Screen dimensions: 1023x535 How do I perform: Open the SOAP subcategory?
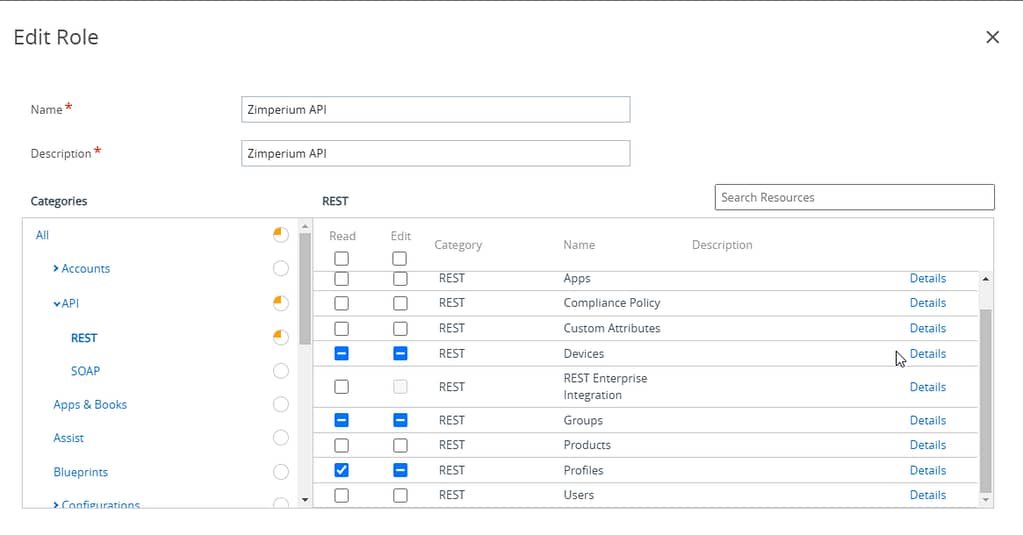[85, 371]
